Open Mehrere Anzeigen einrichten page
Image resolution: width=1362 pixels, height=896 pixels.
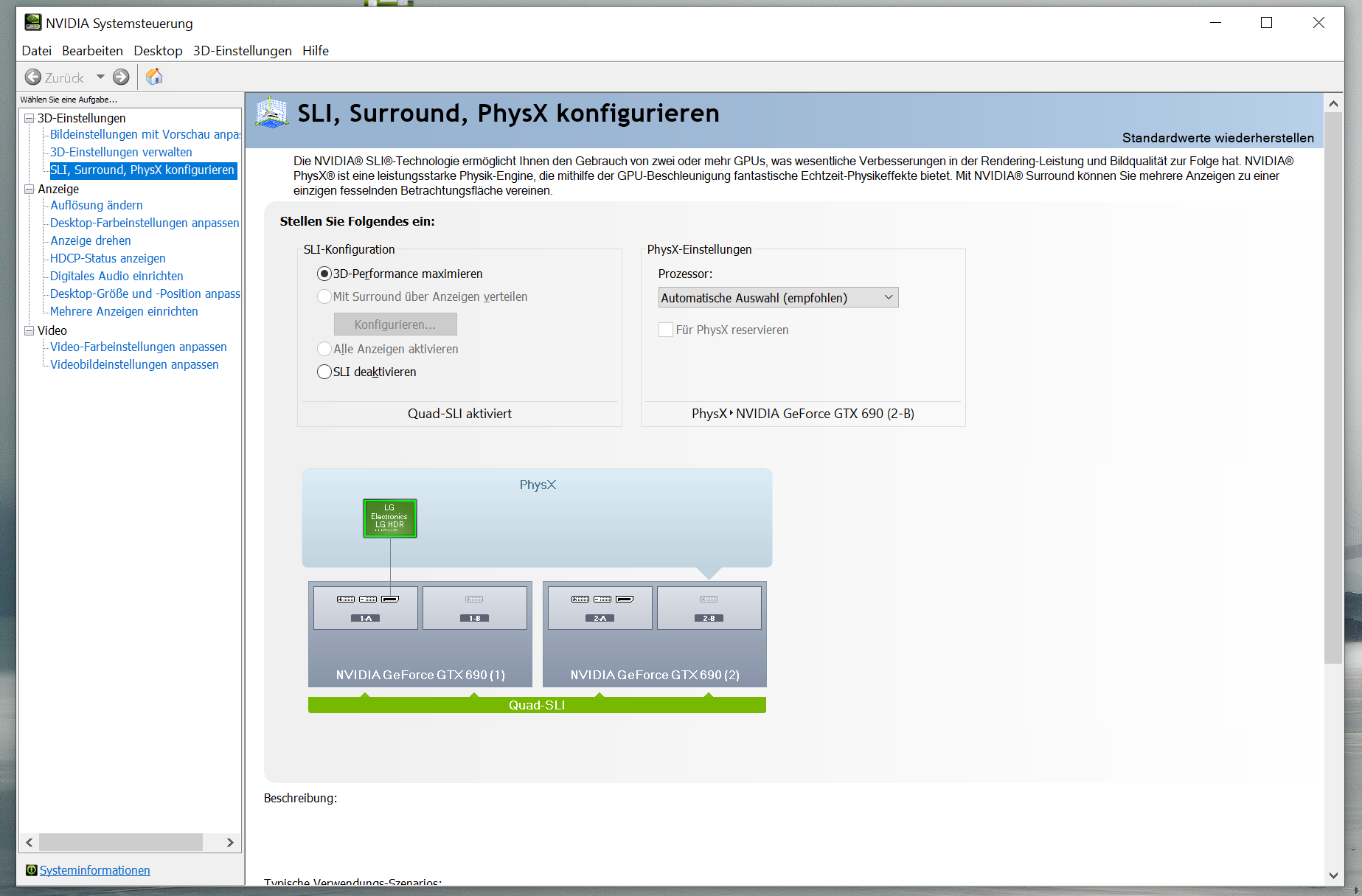124,311
